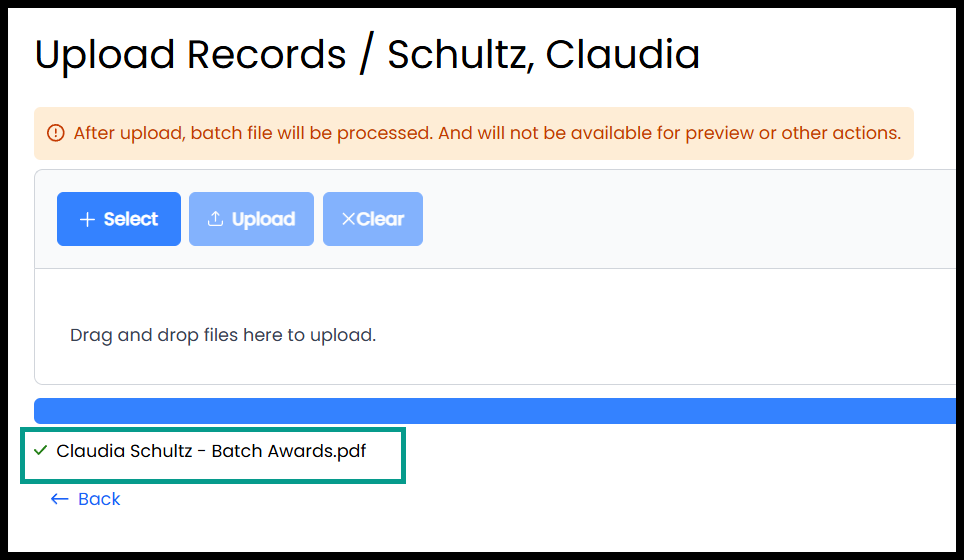
Task: Click the green checkmark beside uploaded file
Action: click(41, 451)
